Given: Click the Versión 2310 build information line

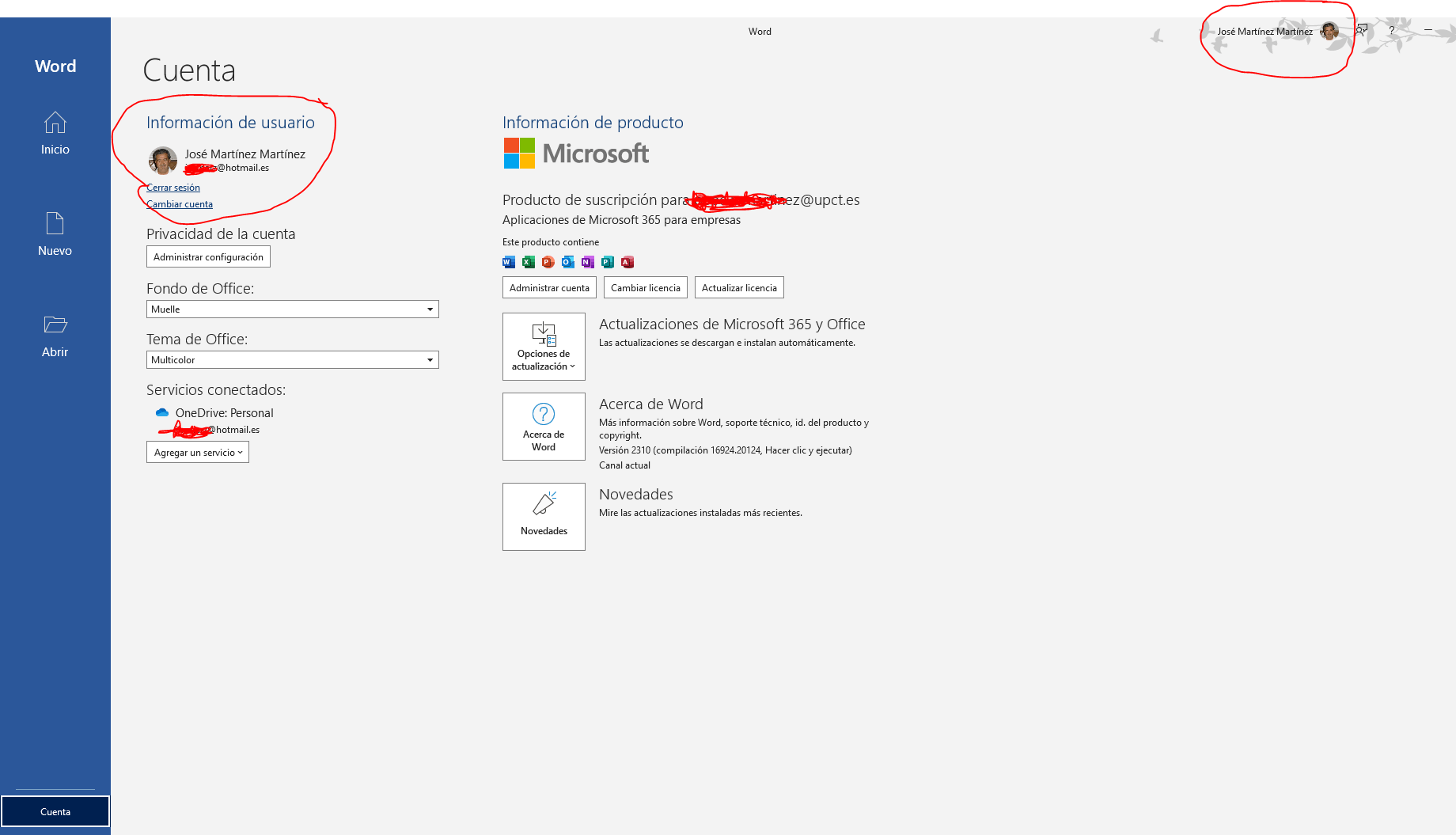Looking at the screenshot, I should click(x=726, y=450).
